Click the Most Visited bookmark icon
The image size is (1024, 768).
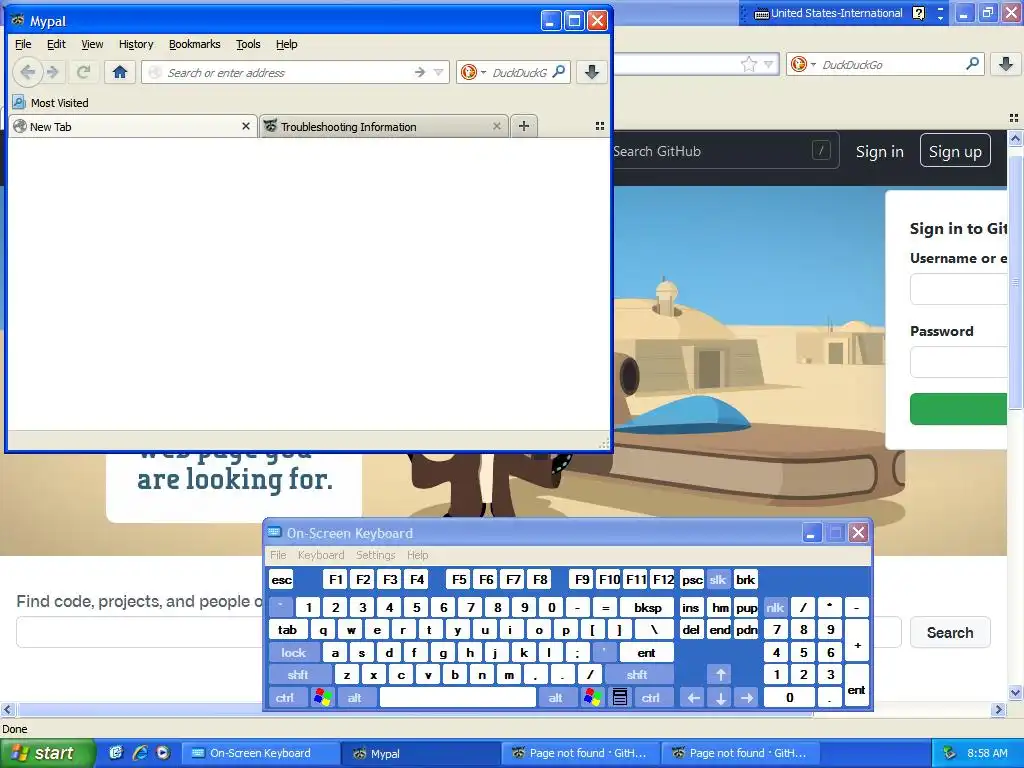(x=19, y=103)
